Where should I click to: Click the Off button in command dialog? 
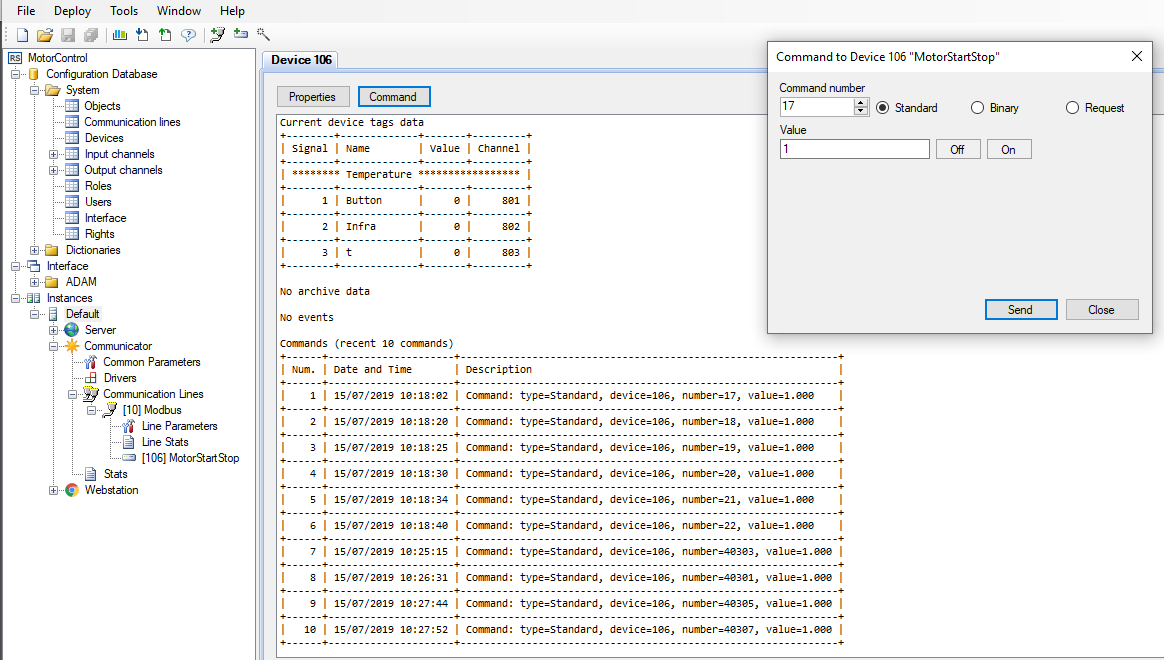[958, 149]
